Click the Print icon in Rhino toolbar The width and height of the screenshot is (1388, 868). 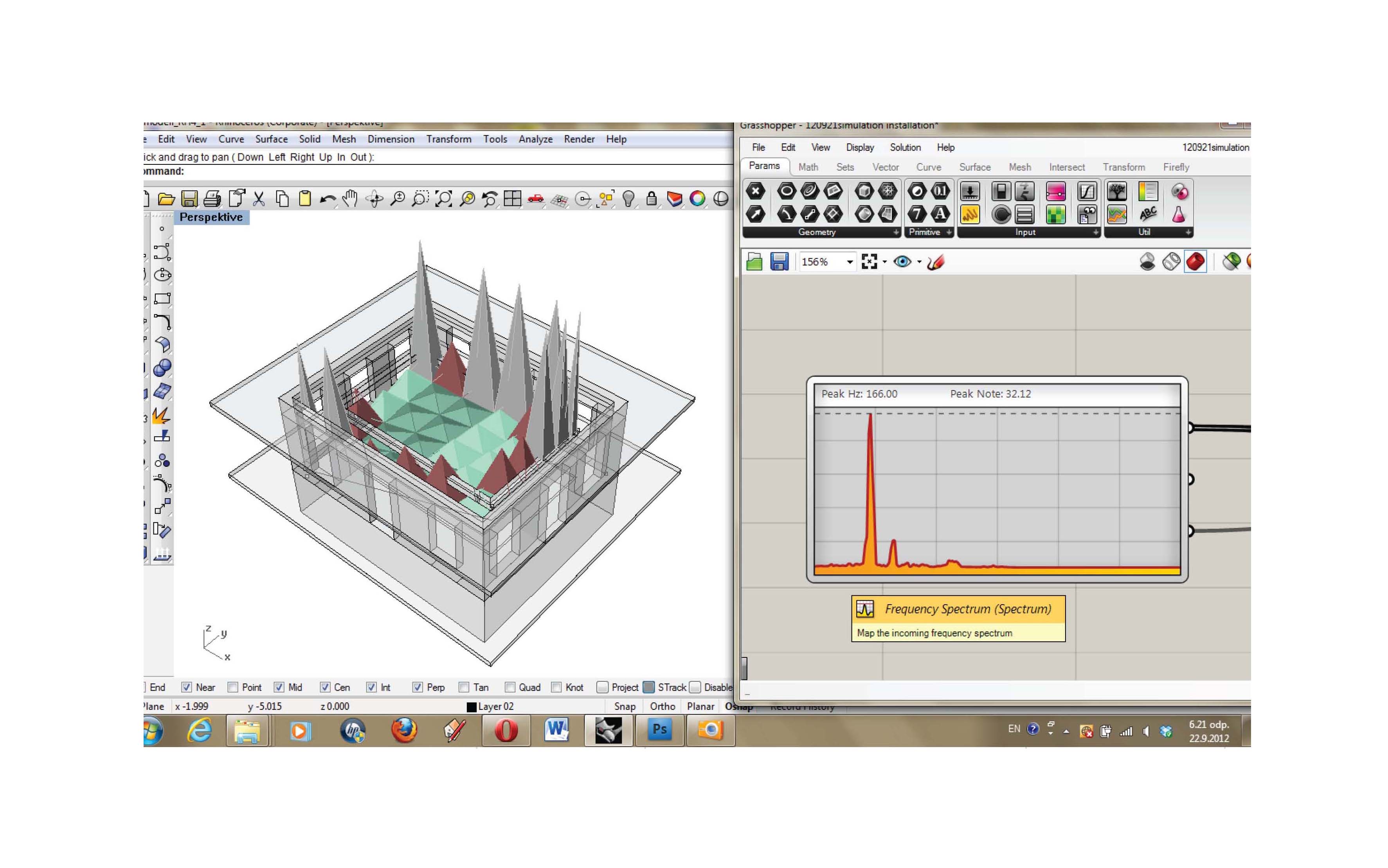[212, 199]
